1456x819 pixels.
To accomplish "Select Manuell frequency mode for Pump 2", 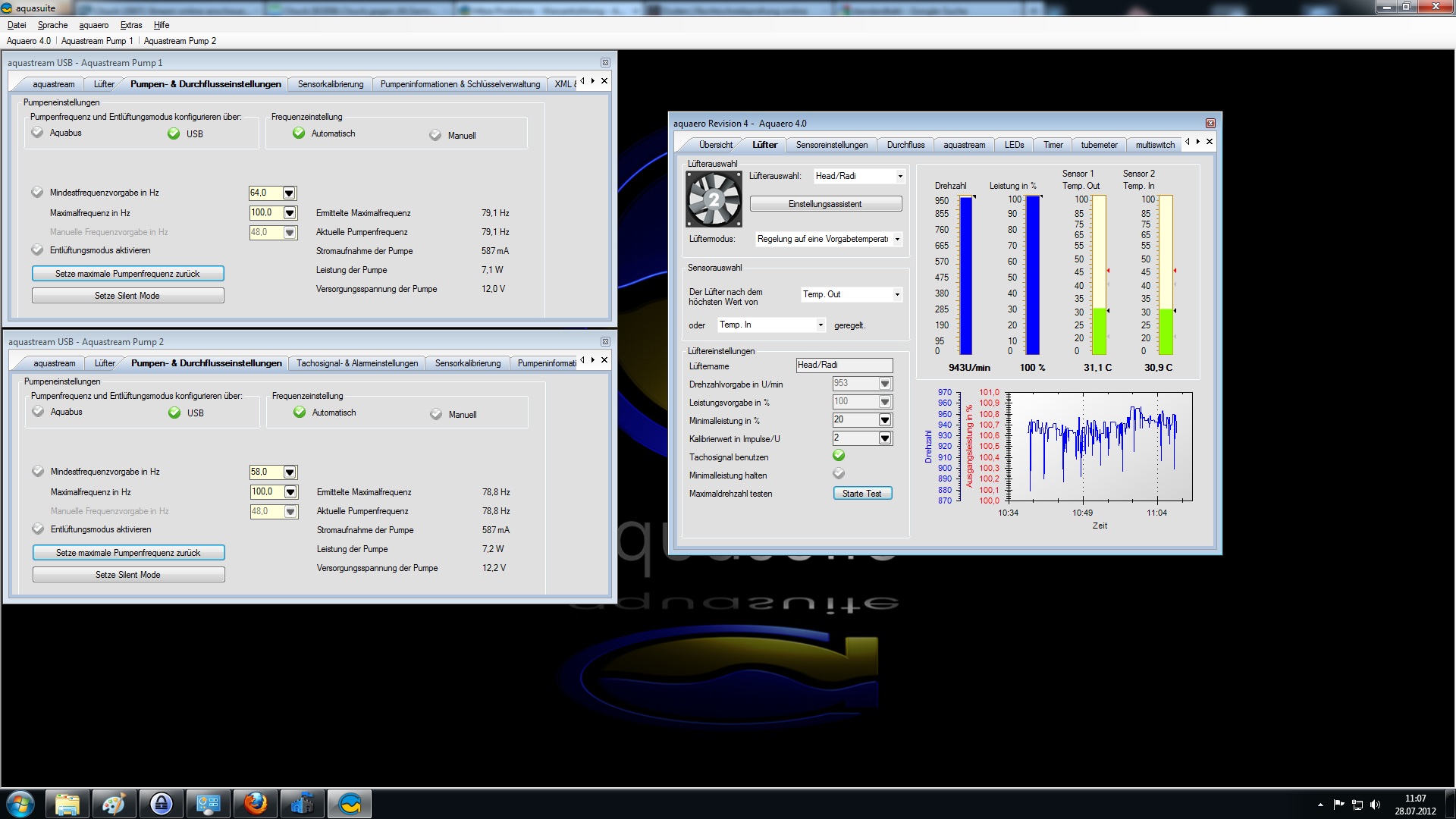I will pyautogui.click(x=436, y=415).
